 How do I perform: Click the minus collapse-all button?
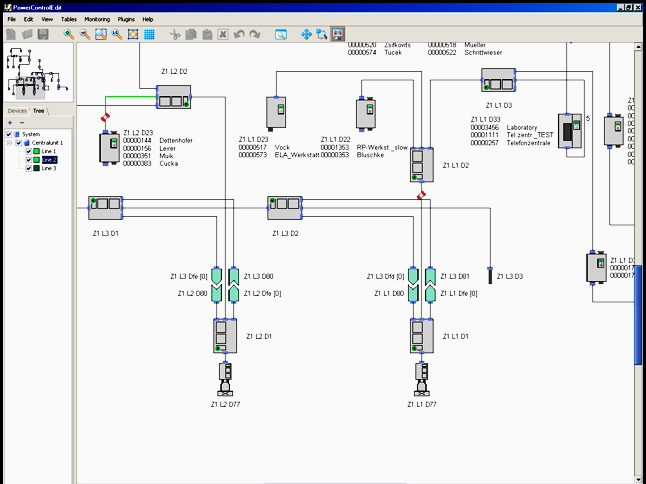point(22,122)
